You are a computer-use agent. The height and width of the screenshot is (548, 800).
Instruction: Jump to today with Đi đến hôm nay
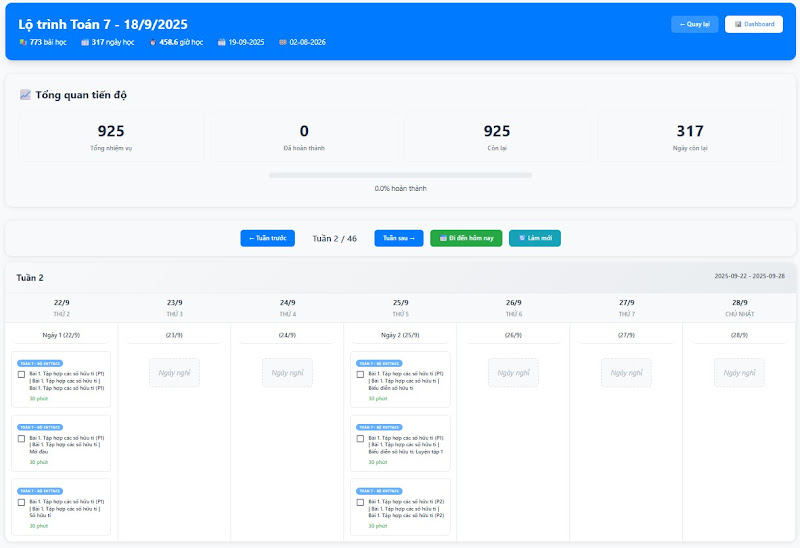tap(465, 238)
